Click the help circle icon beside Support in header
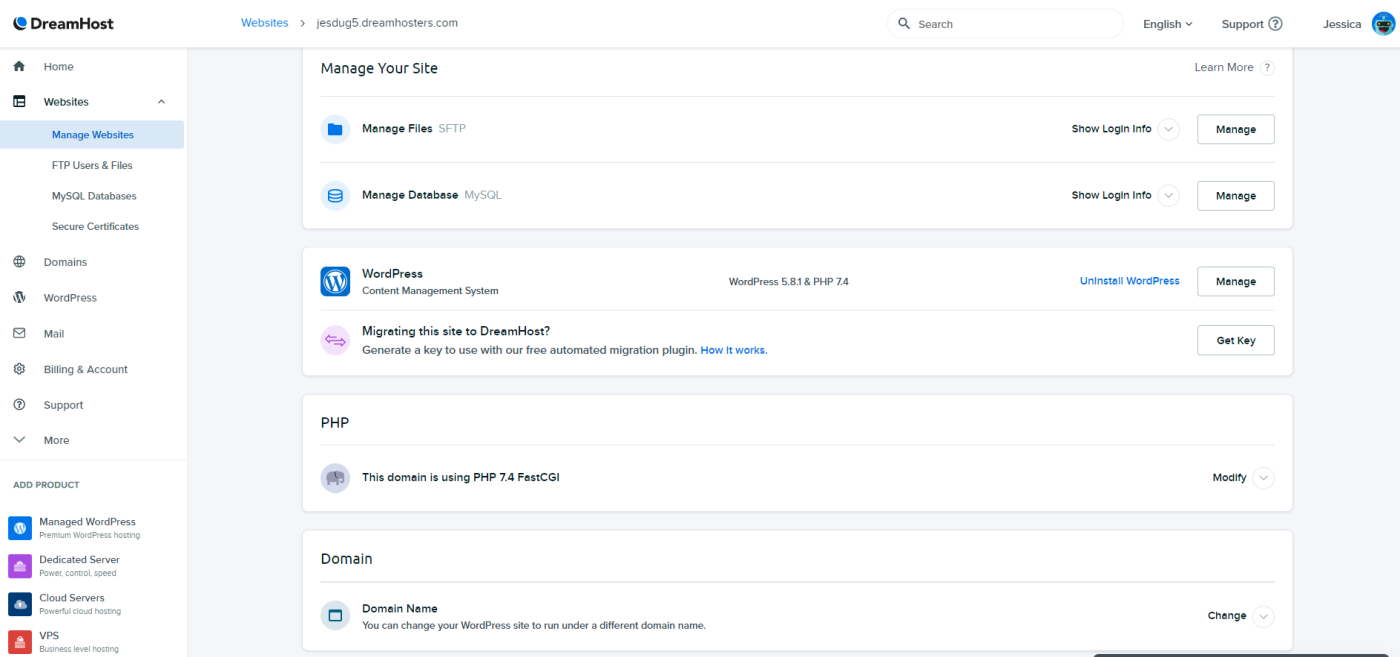Image resolution: width=1400 pixels, height=657 pixels. pyautogui.click(x=1275, y=24)
